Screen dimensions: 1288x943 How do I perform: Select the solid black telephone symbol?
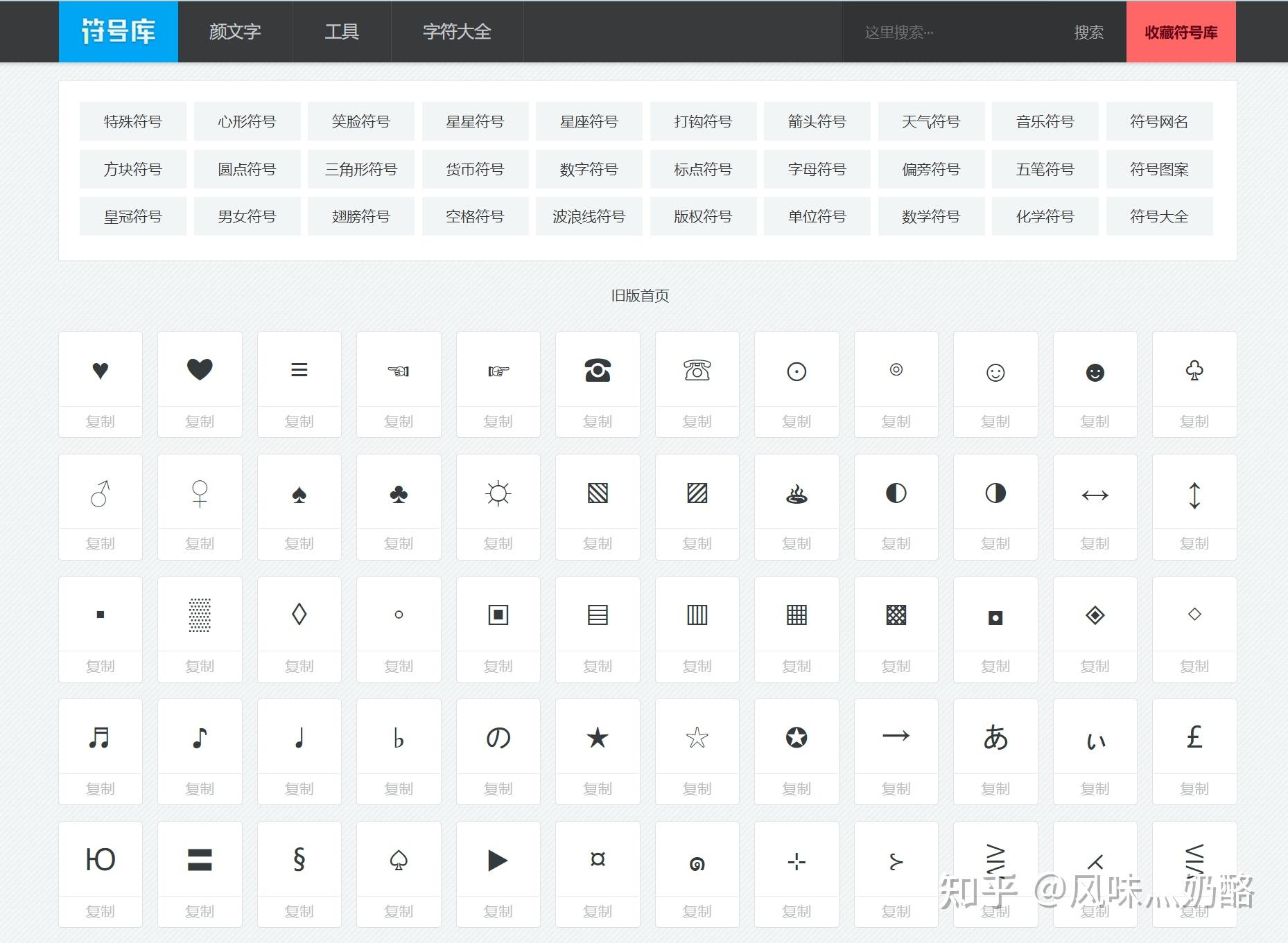598,371
